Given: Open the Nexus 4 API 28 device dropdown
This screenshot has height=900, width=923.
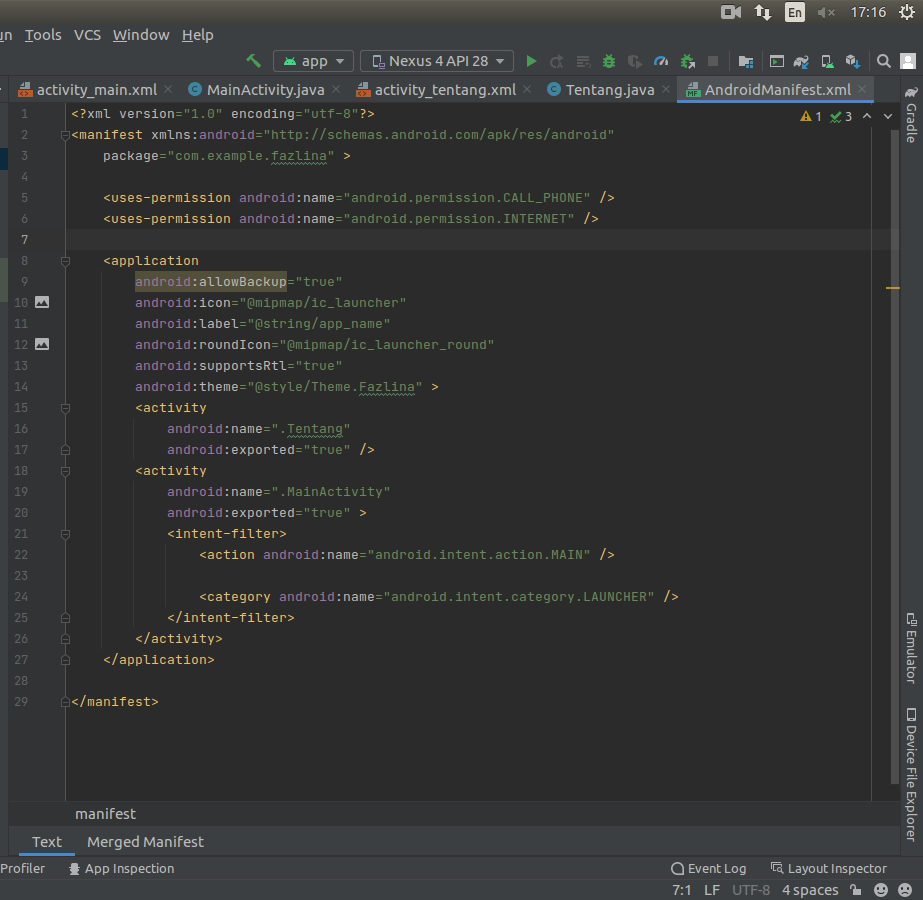Looking at the screenshot, I should click(x=437, y=61).
